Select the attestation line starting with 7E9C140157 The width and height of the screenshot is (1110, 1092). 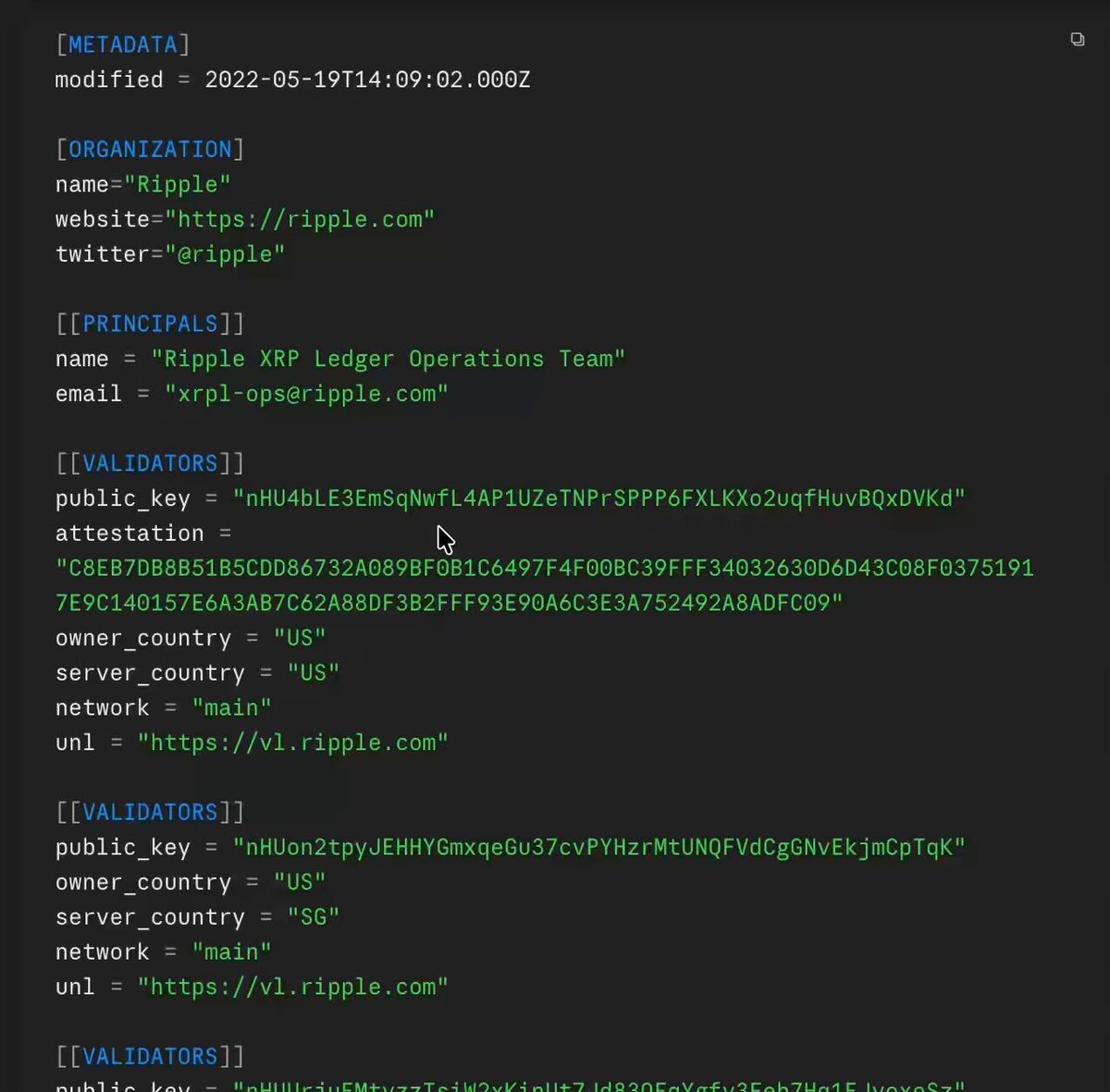(449, 603)
